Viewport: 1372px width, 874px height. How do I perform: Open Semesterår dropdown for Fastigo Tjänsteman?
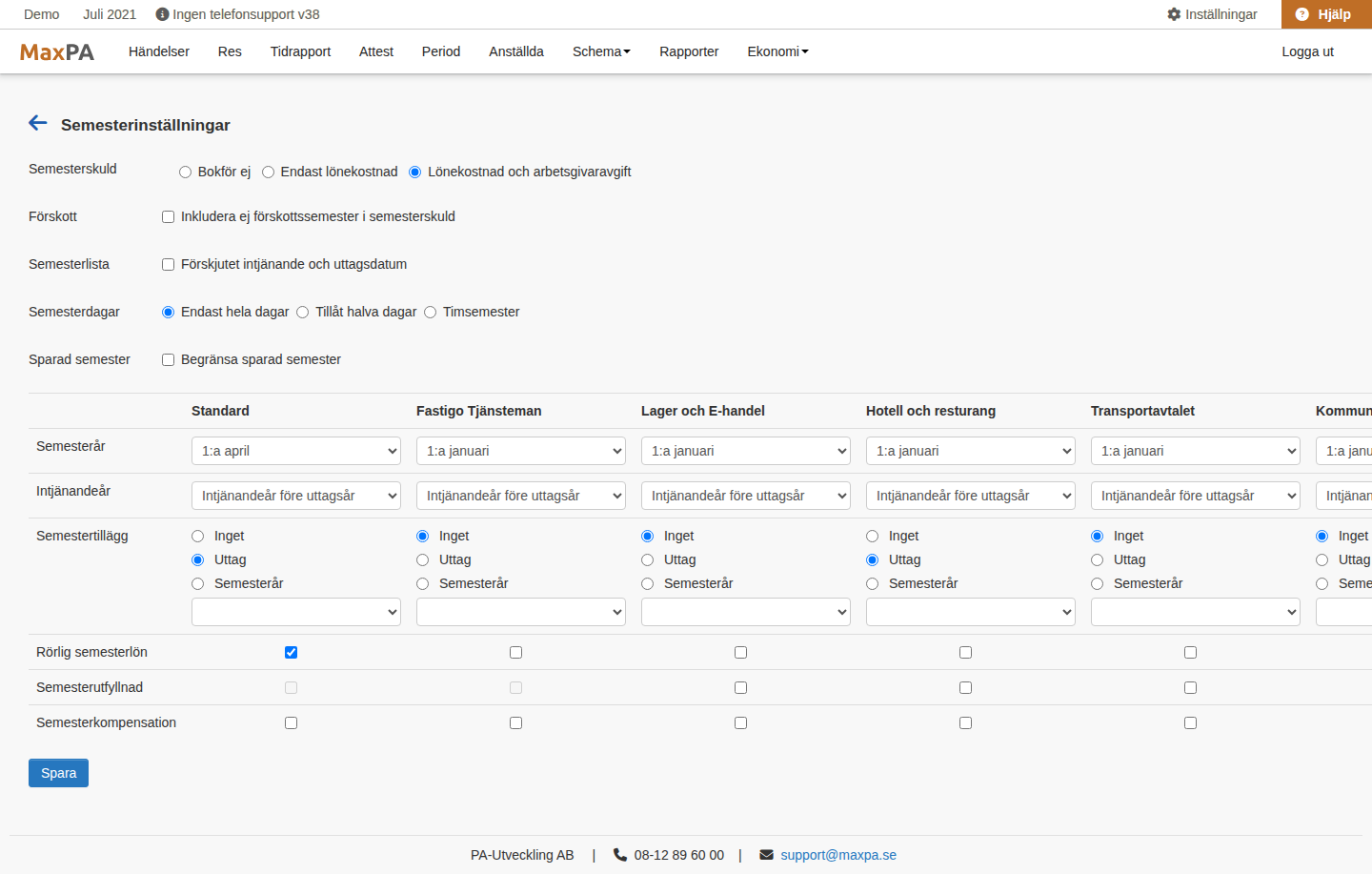point(521,451)
